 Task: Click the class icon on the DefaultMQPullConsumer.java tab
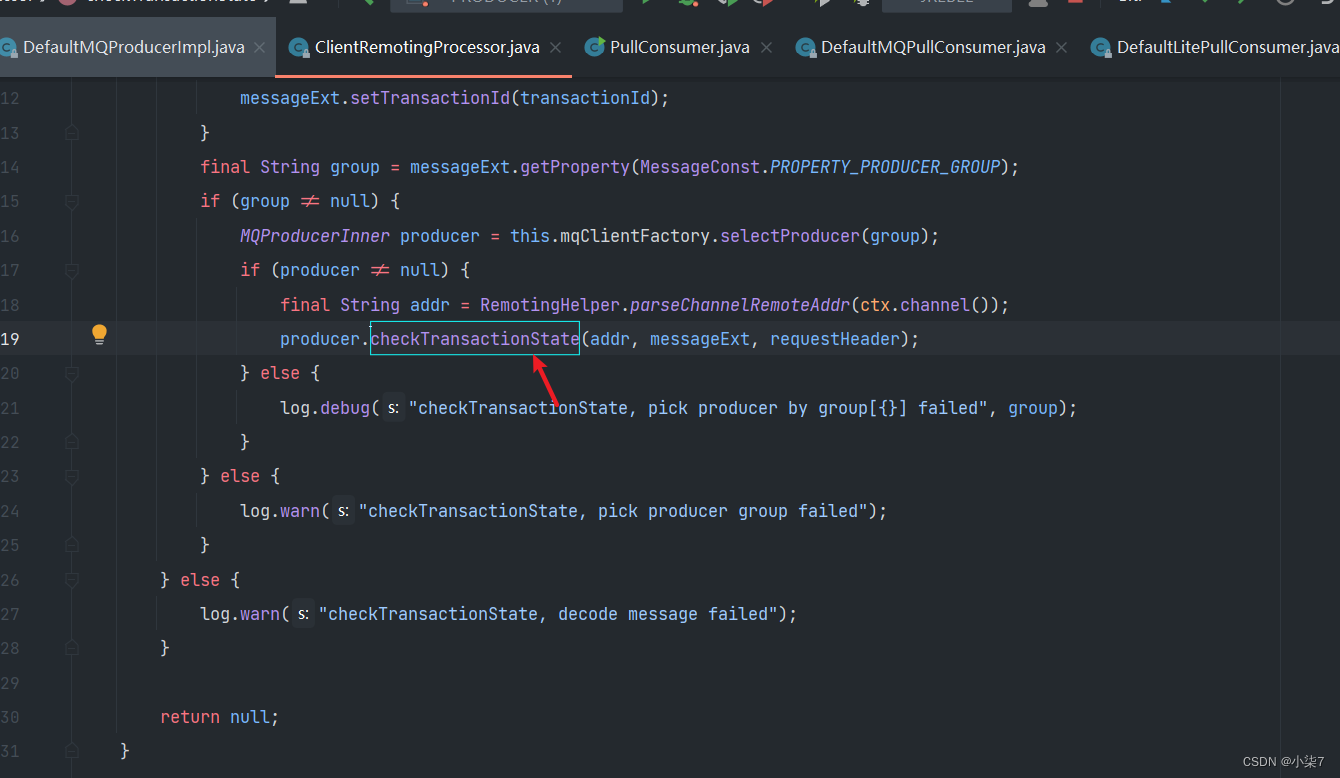804,47
